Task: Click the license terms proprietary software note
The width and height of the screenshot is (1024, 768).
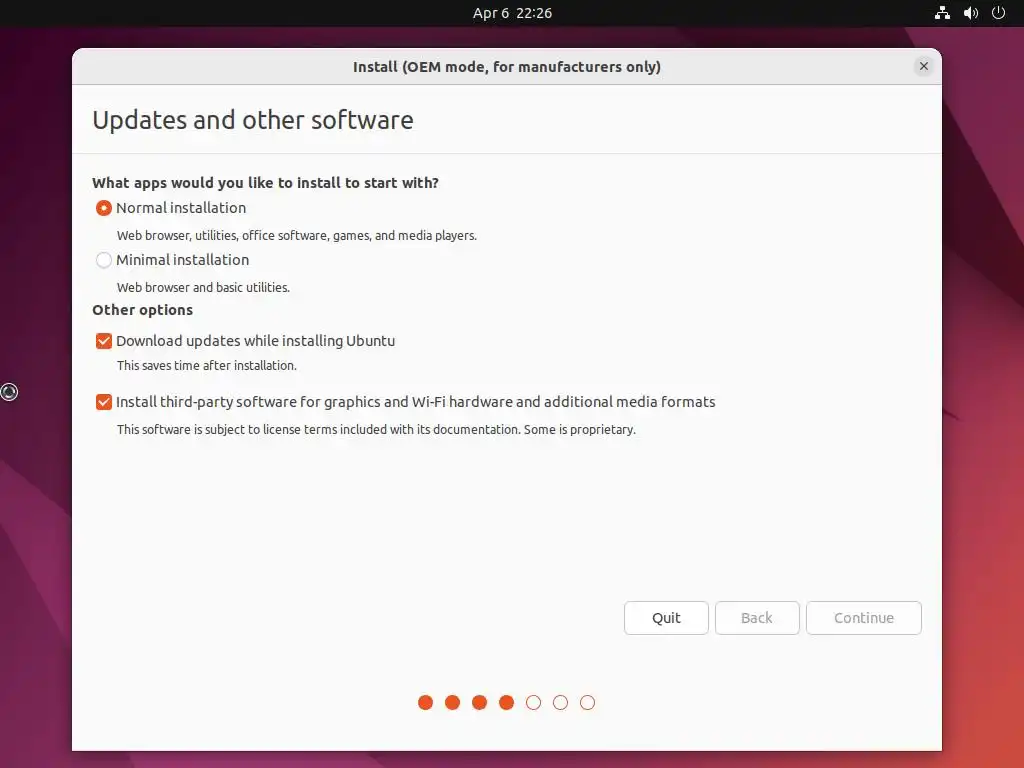Action: pos(376,430)
